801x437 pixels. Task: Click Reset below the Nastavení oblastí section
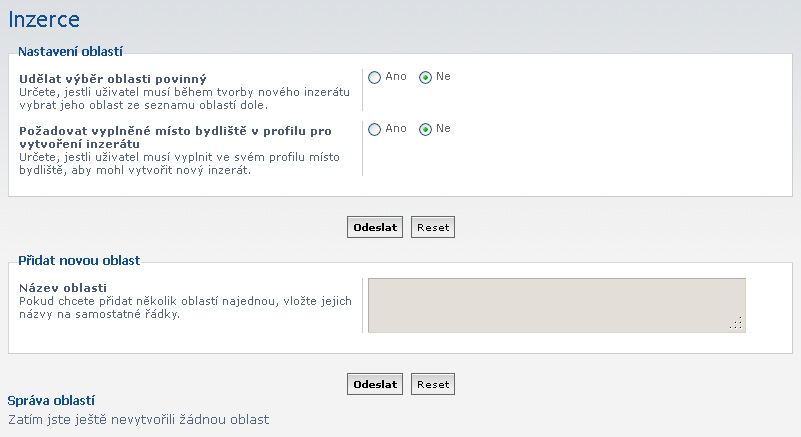pyautogui.click(x=433, y=227)
